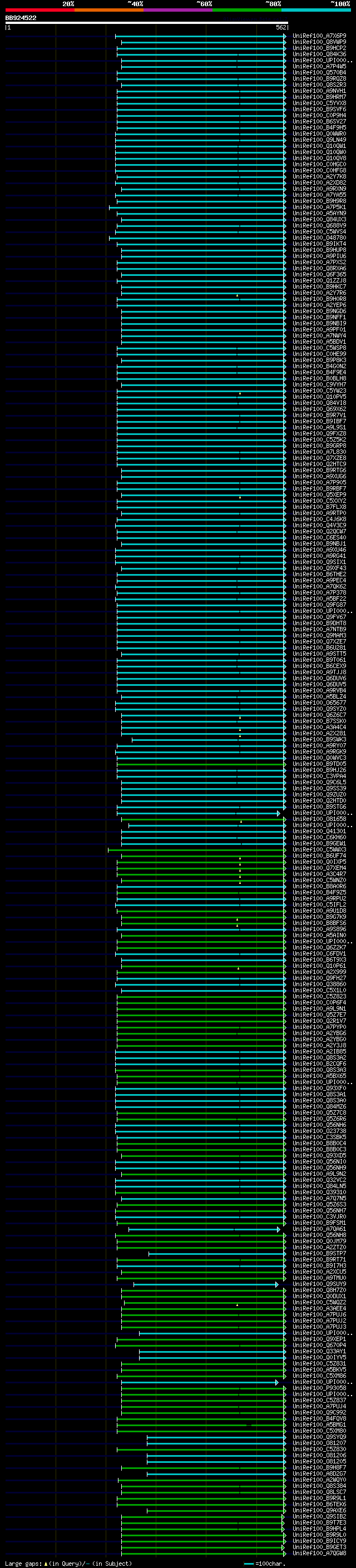This screenshot has width=356, height=1568.
Task: Select hit UniRef100_C5Z831
Action: [319, 1363]
